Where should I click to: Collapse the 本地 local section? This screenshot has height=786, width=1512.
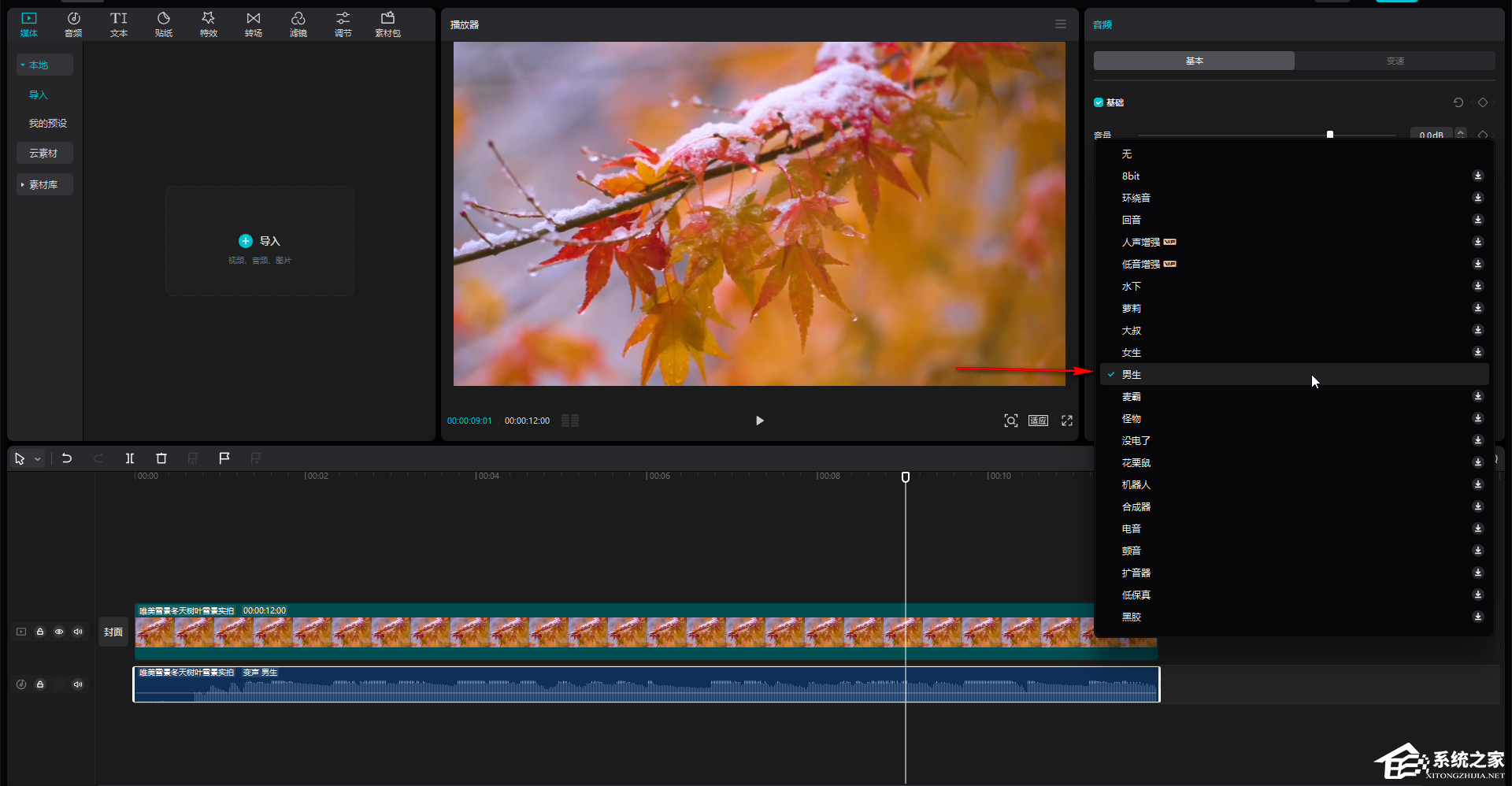click(x=44, y=65)
